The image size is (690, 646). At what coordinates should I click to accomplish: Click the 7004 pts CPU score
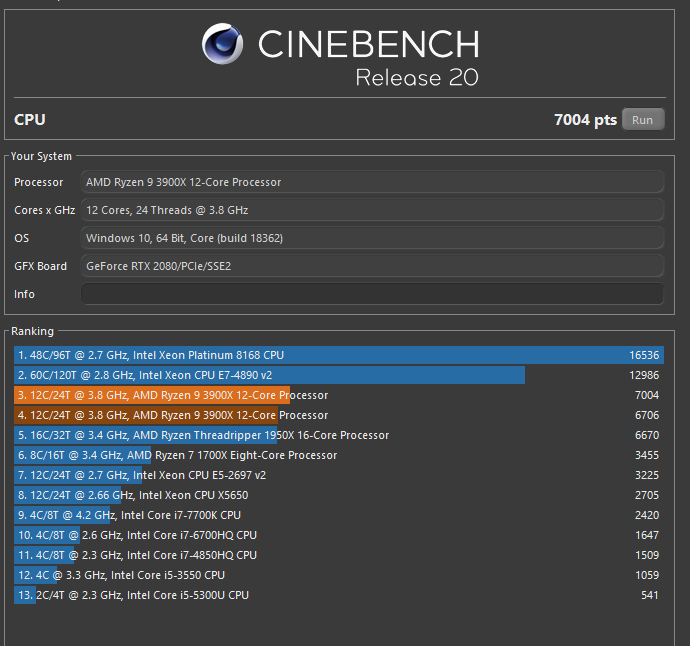point(585,120)
